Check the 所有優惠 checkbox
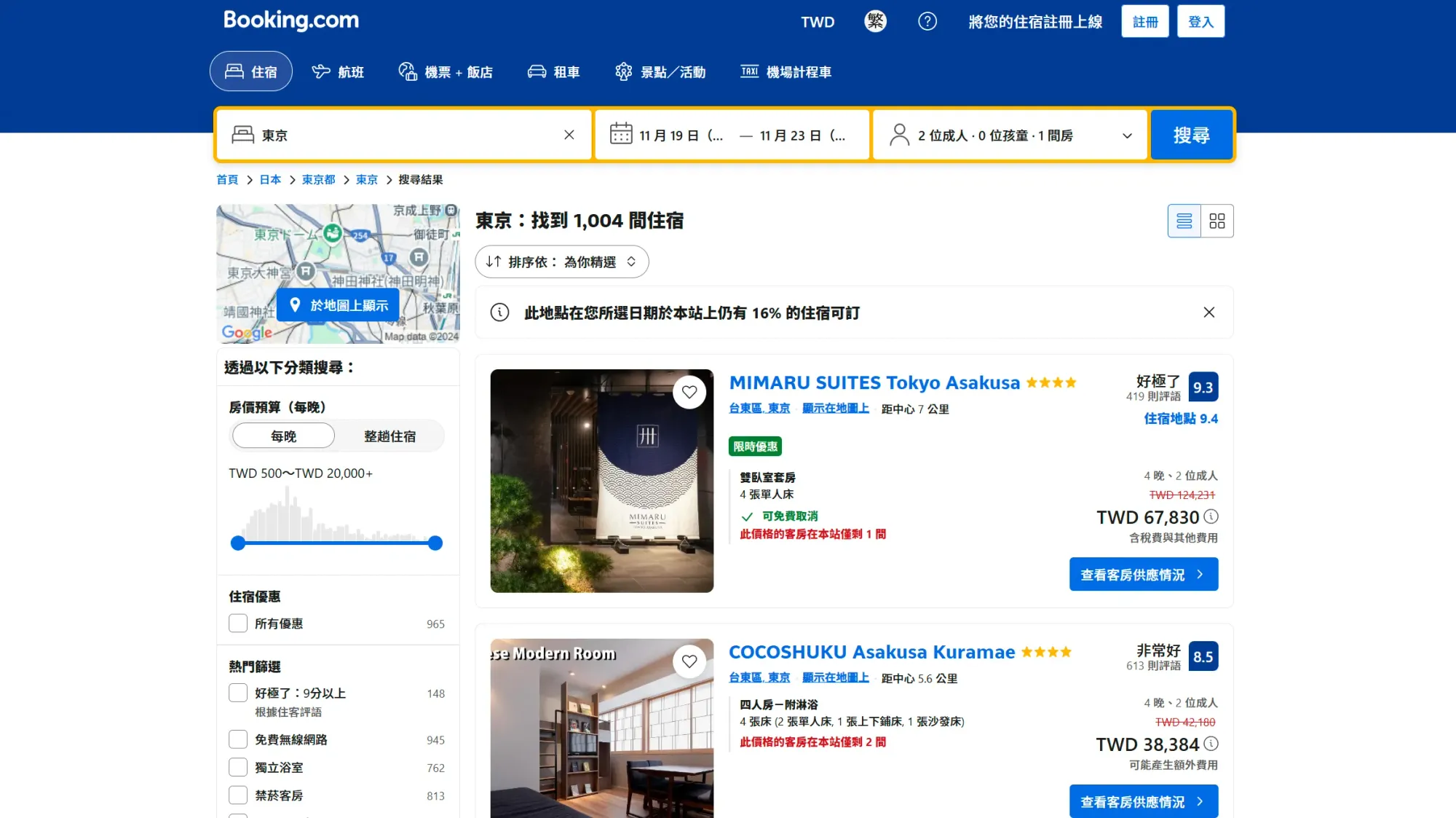This screenshot has height=818, width=1456. [238, 624]
